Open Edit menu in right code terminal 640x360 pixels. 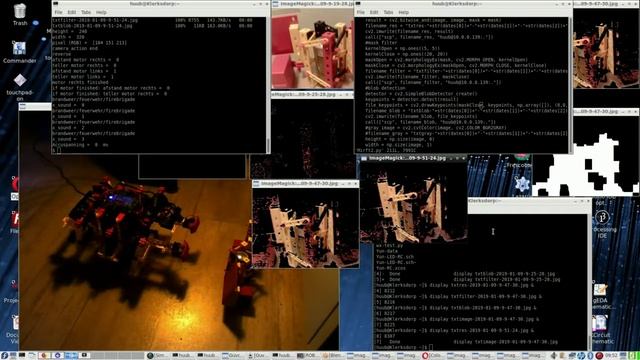(x=373, y=12)
